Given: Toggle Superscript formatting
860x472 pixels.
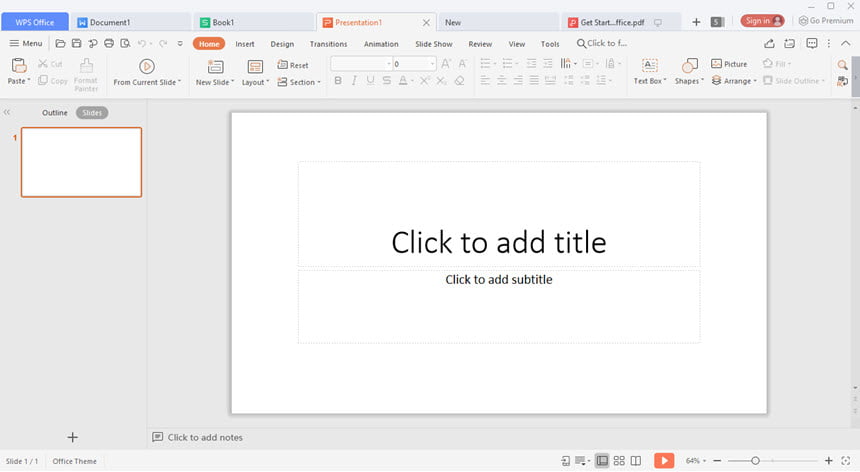Looking at the screenshot, I should click(425, 81).
